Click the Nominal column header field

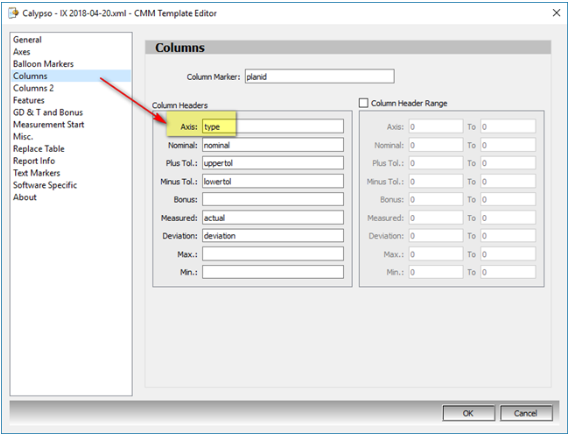click(273, 145)
